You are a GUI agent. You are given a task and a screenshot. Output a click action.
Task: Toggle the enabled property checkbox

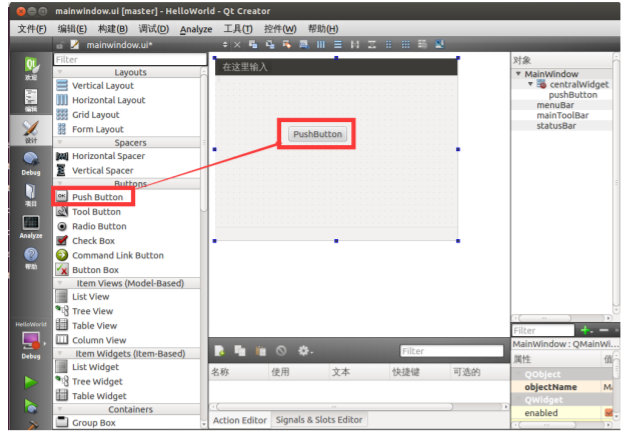coord(608,413)
